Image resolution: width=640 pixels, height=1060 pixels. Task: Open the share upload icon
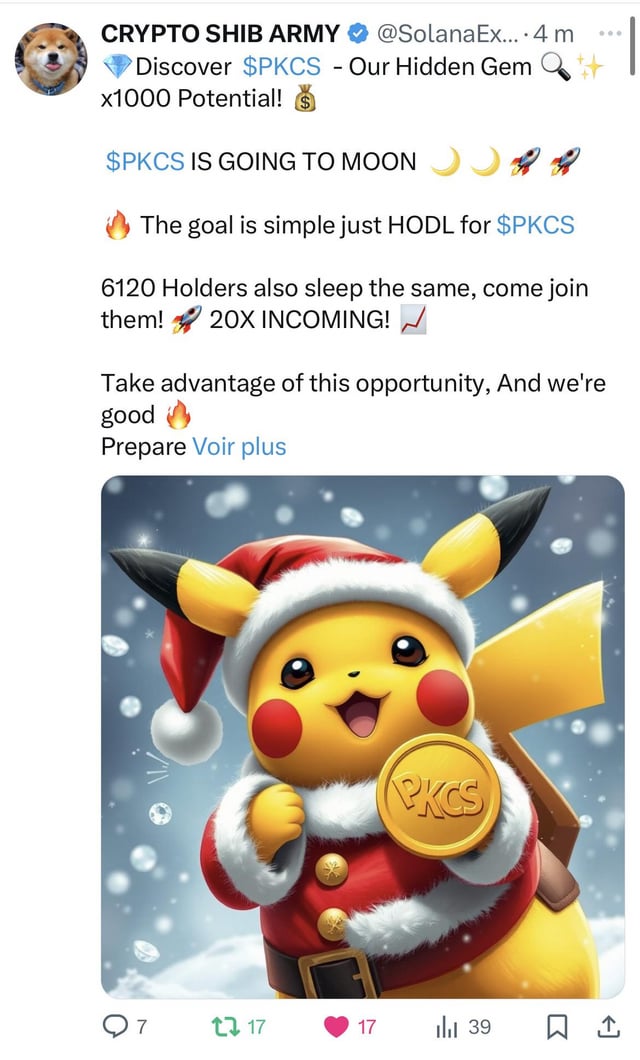point(608,1027)
